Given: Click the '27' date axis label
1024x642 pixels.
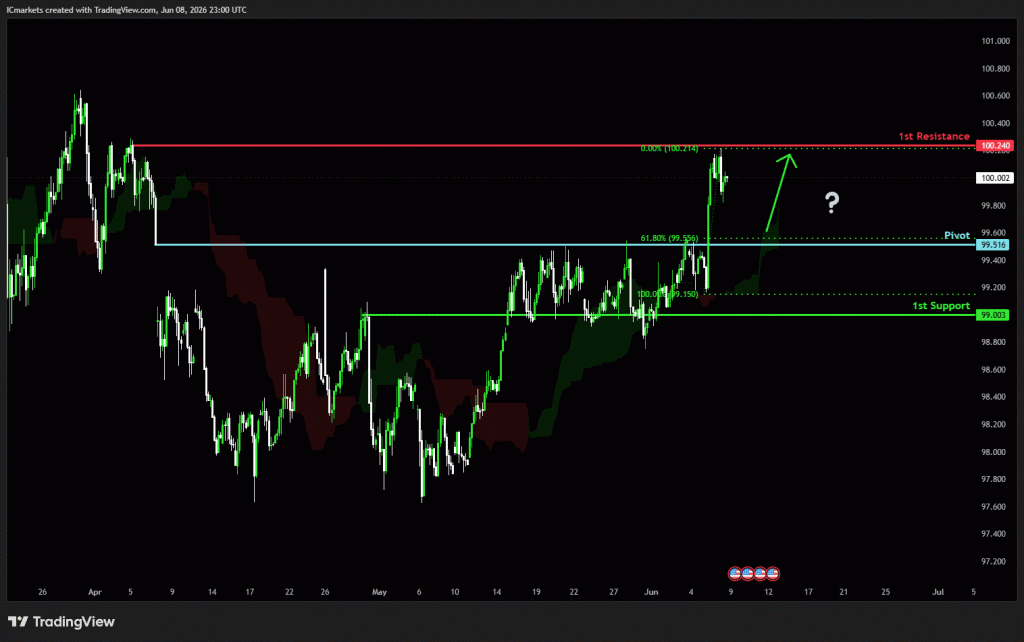Looking at the screenshot, I should (x=614, y=592).
